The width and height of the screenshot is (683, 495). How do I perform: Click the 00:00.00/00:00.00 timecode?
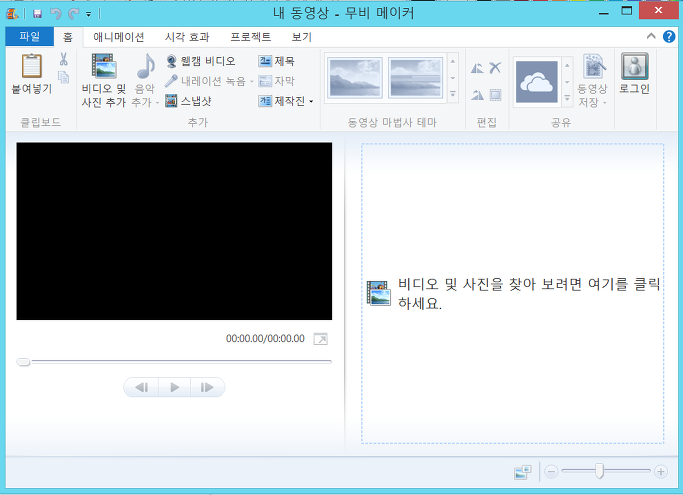pos(265,339)
